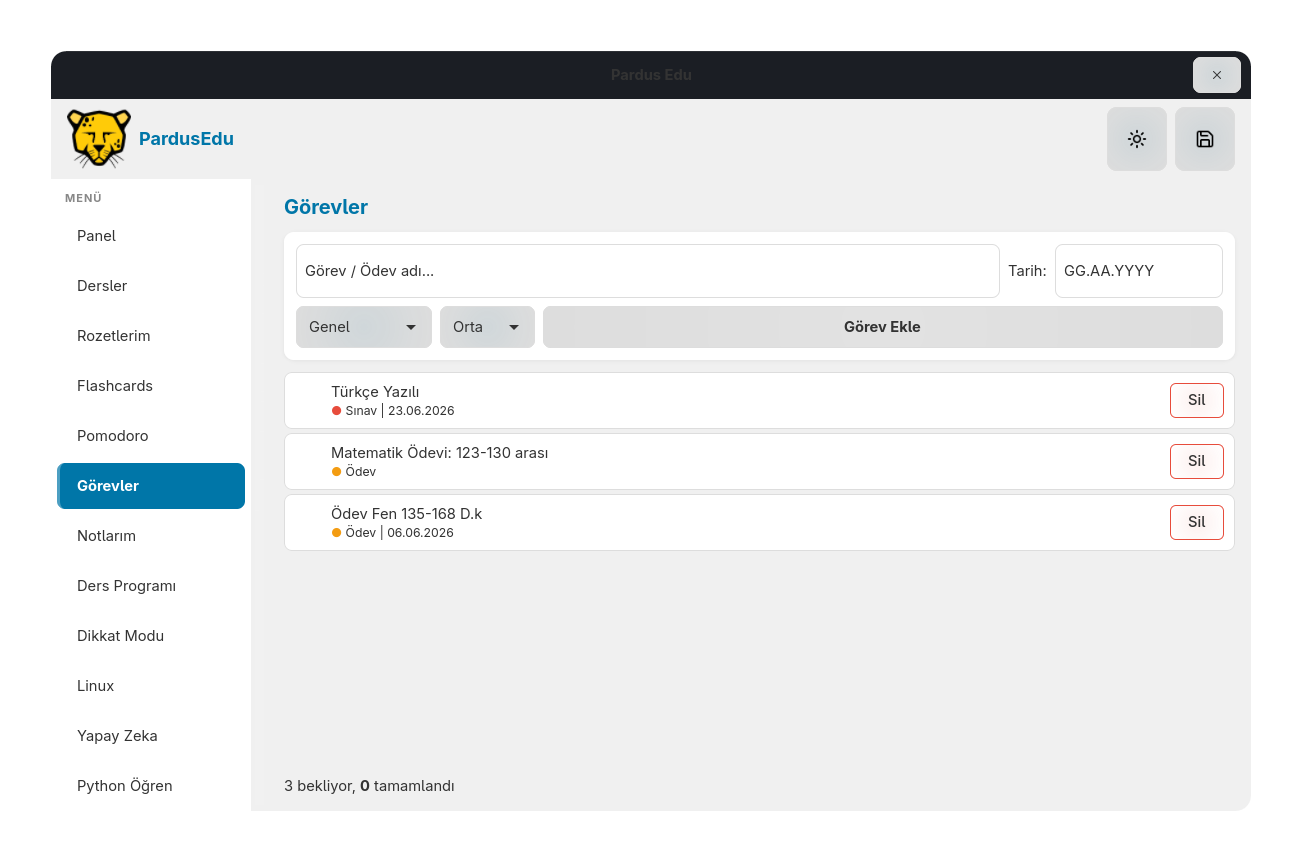This screenshot has height=862, width=1302.
Task: Open the Genel category dropdown
Action: click(x=364, y=327)
